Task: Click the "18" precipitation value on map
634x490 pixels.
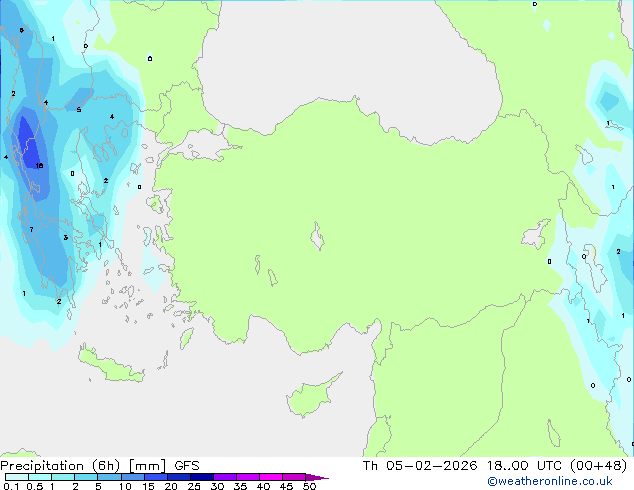Action: point(39,165)
